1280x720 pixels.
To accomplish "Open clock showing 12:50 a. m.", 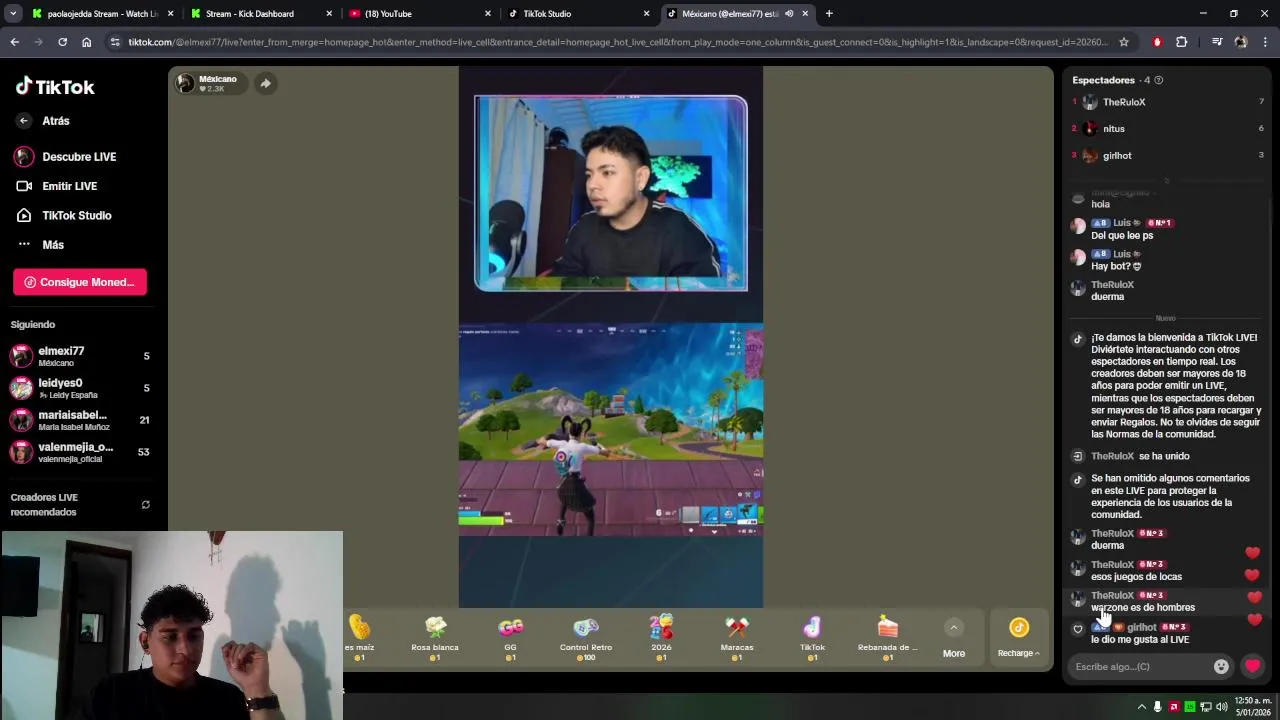I will (1253, 707).
